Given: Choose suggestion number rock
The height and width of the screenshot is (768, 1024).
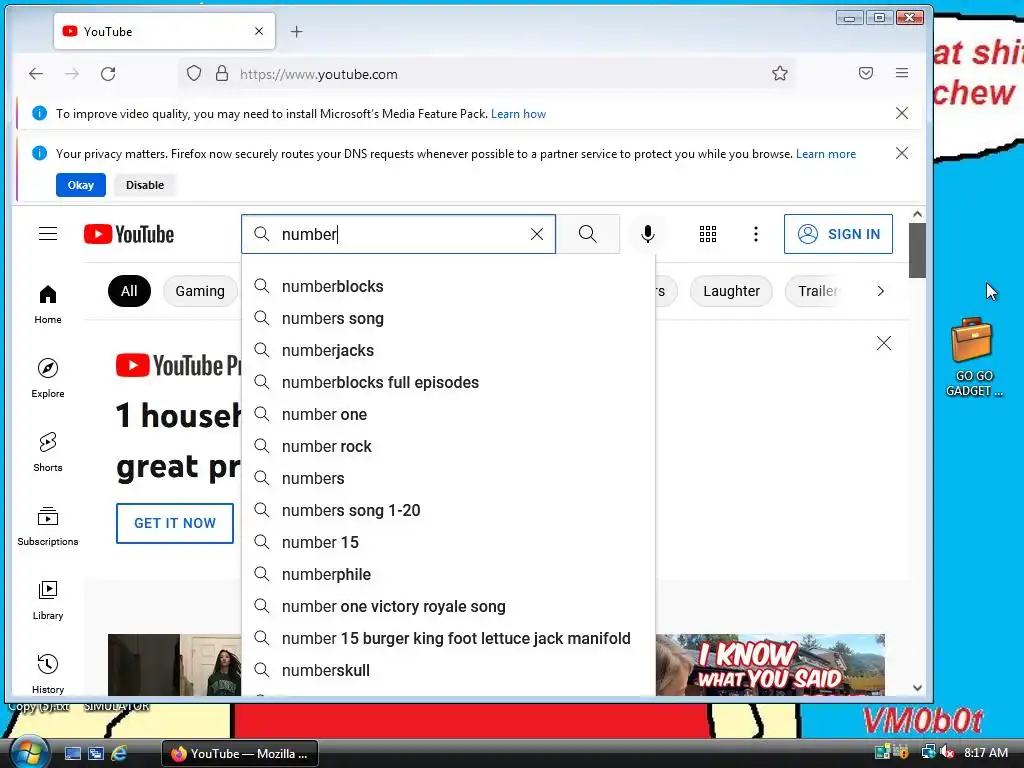Looking at the screenshot, I should pyautogui.click(x=448, y=446).
